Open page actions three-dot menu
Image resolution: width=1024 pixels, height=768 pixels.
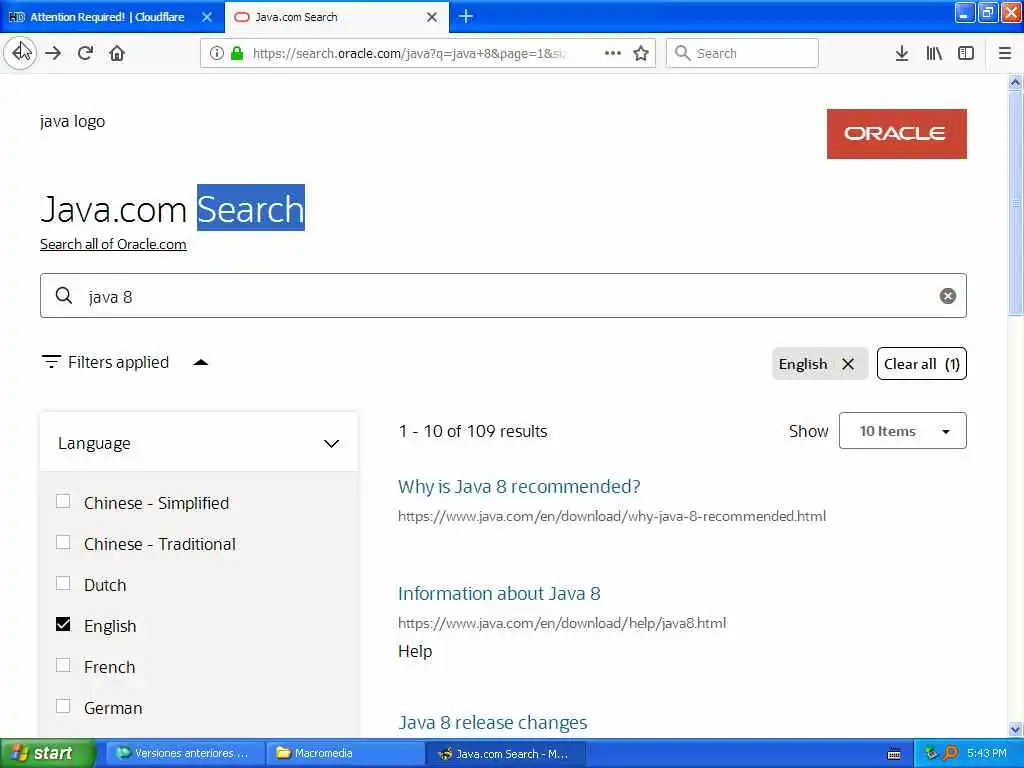(x=613, y=53)
